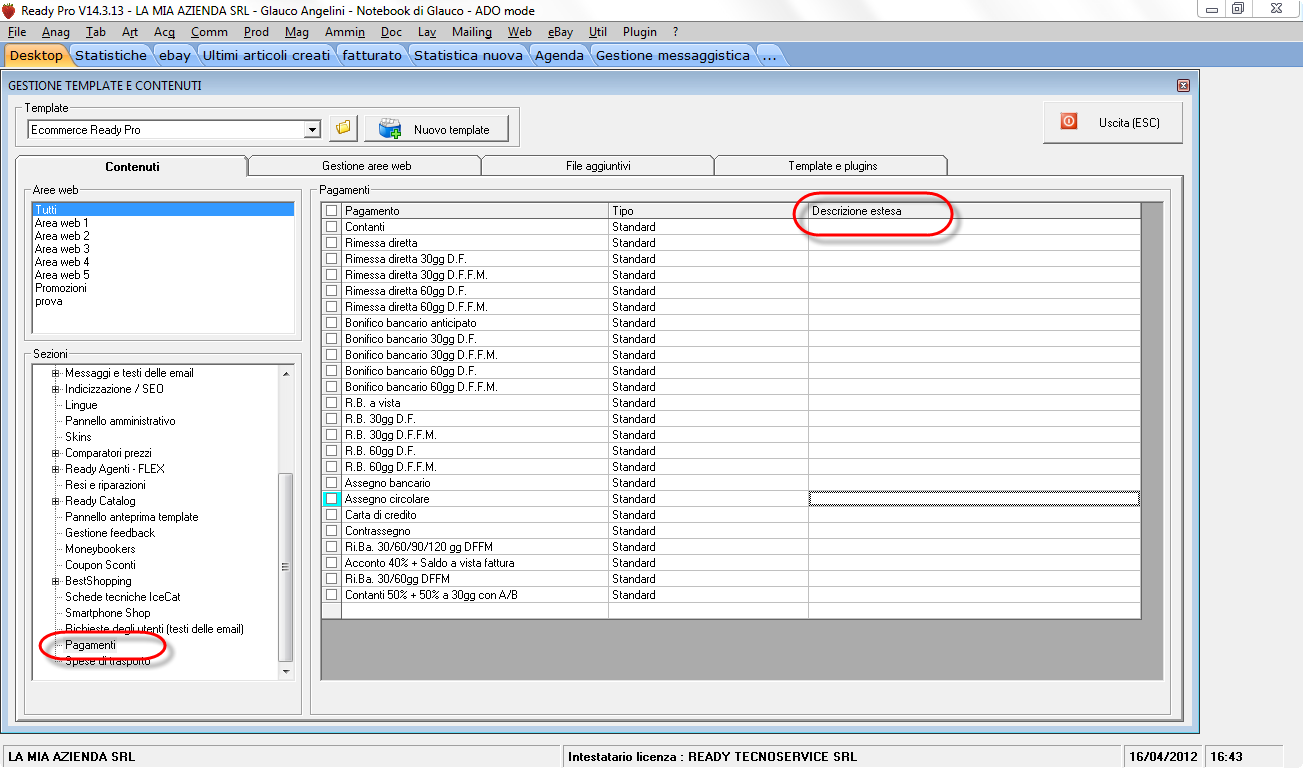Open the Ecommerce Ready Pro template dropdown
Screen dimensions: 1303x768
tap(312, 130)
